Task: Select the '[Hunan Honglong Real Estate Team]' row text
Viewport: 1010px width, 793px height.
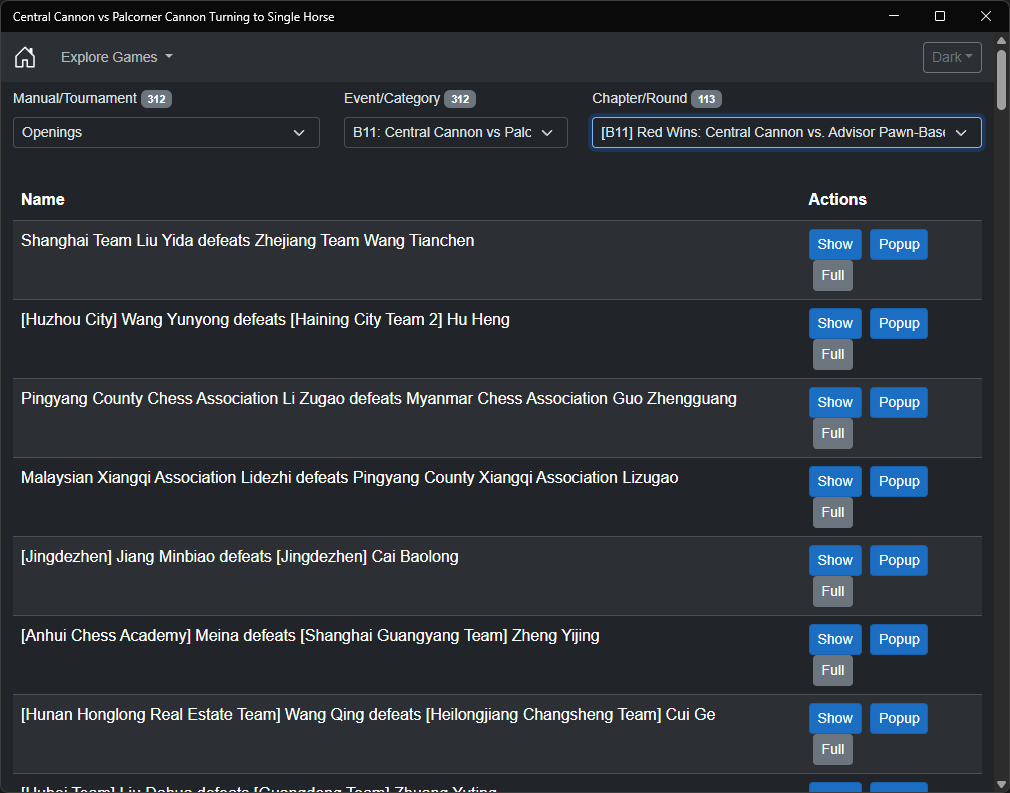Action: tap(368, 715)
